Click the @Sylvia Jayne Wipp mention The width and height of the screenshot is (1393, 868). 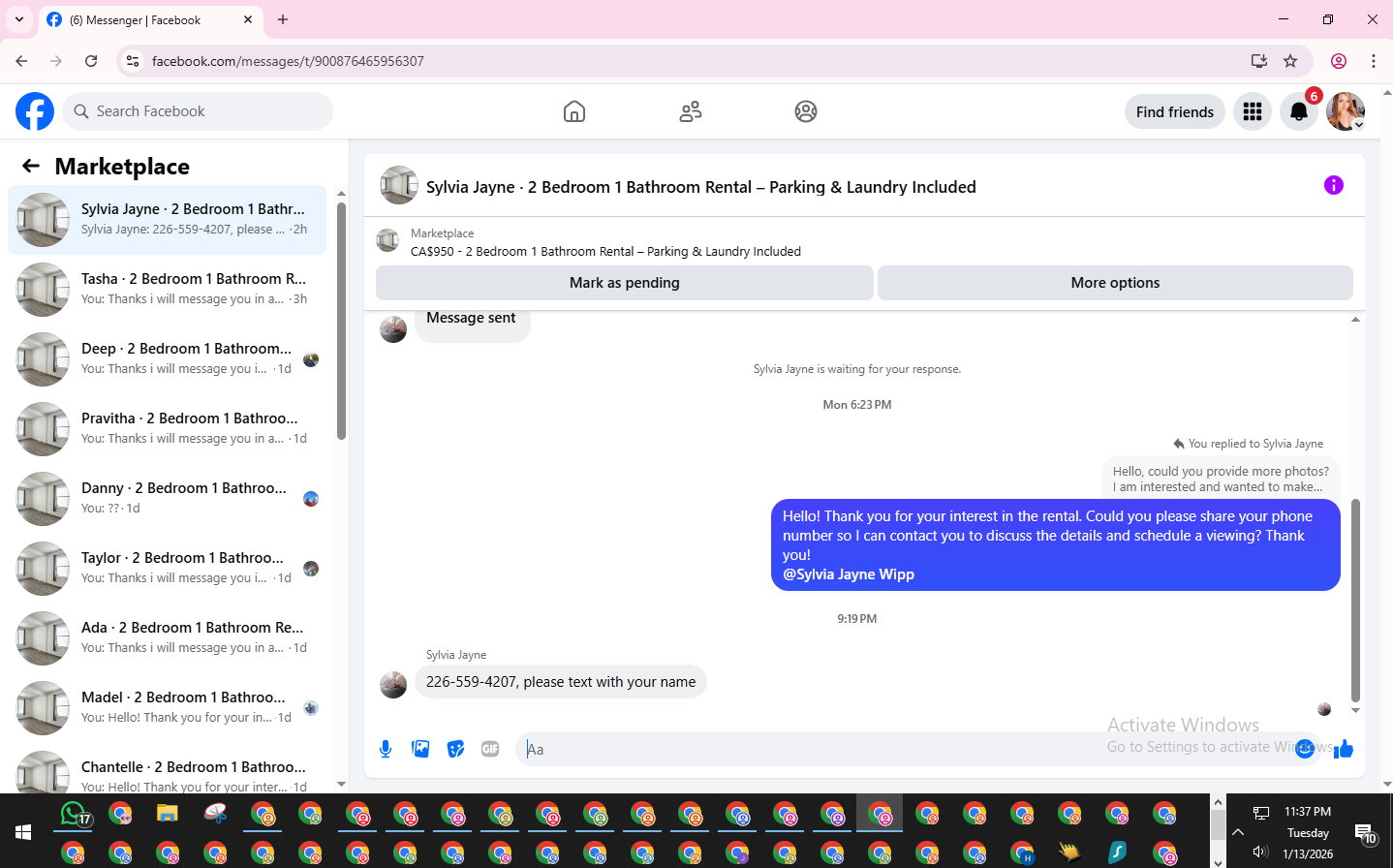849,574
